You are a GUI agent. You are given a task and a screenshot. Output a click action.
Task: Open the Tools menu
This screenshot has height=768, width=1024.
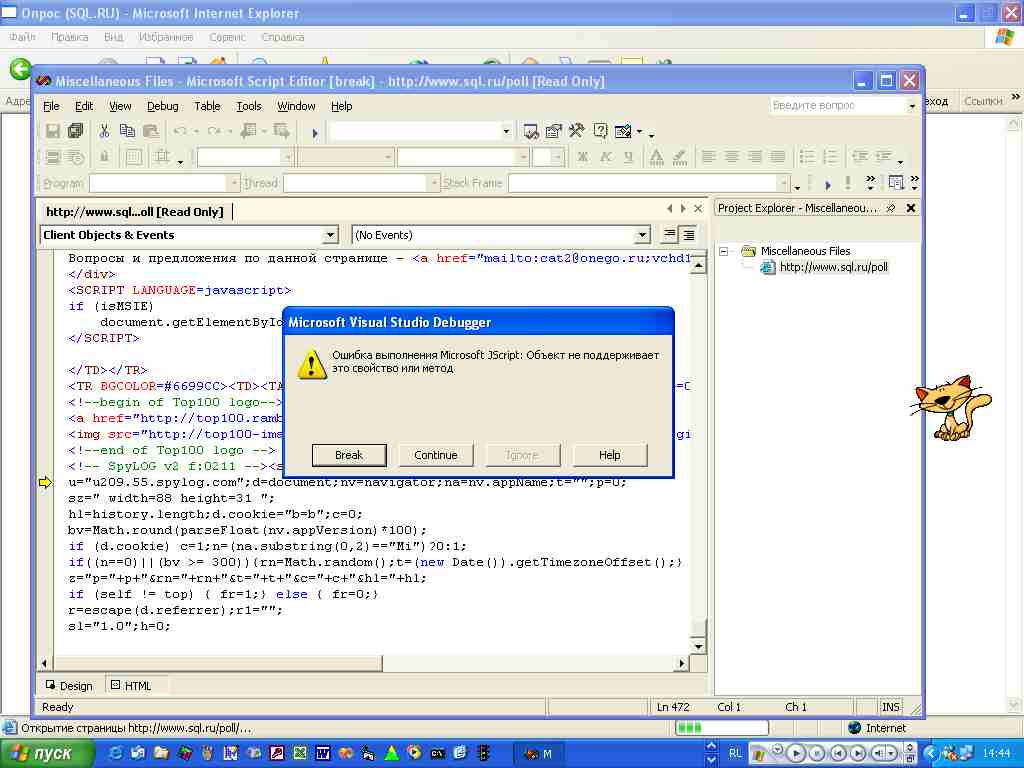249,106
